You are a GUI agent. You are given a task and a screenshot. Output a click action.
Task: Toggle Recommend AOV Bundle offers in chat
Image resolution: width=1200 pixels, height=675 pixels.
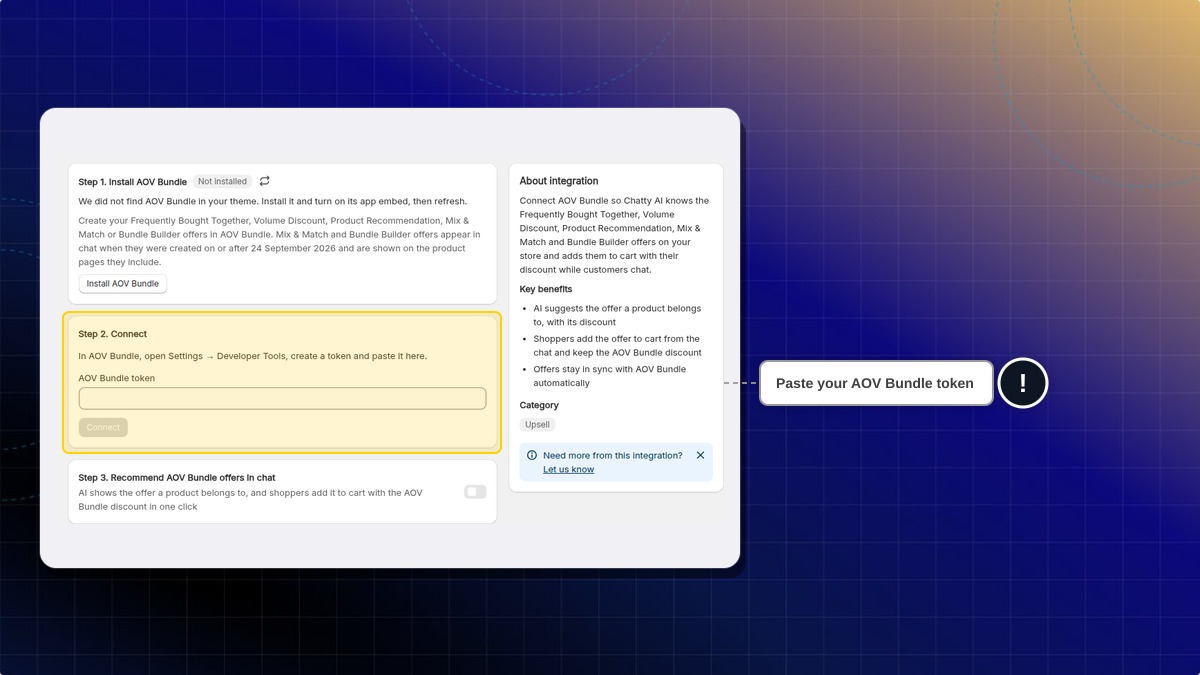475,491
